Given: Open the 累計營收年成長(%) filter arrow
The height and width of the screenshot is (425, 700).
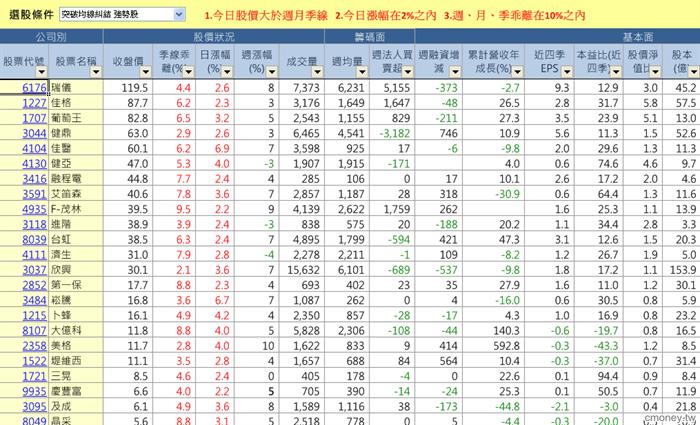Looking at the screenshot, I should pos(517,72).
